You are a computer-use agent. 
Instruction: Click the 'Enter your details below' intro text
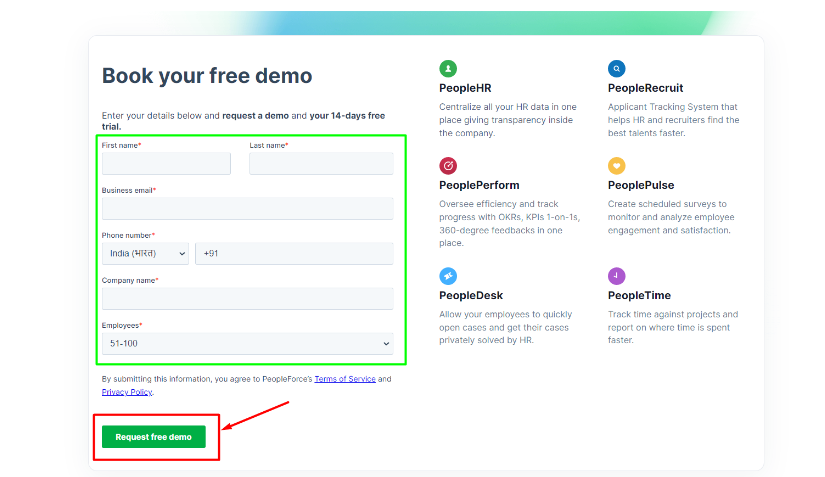[243, 121]
